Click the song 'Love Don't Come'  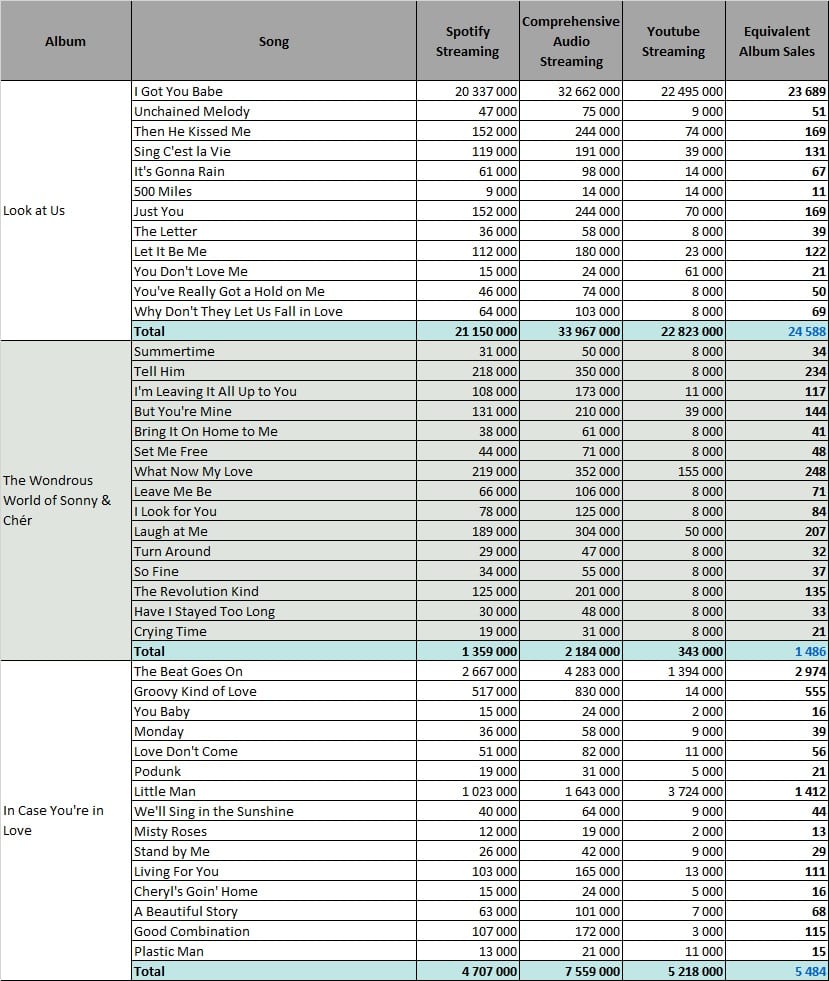click(186, 752)
